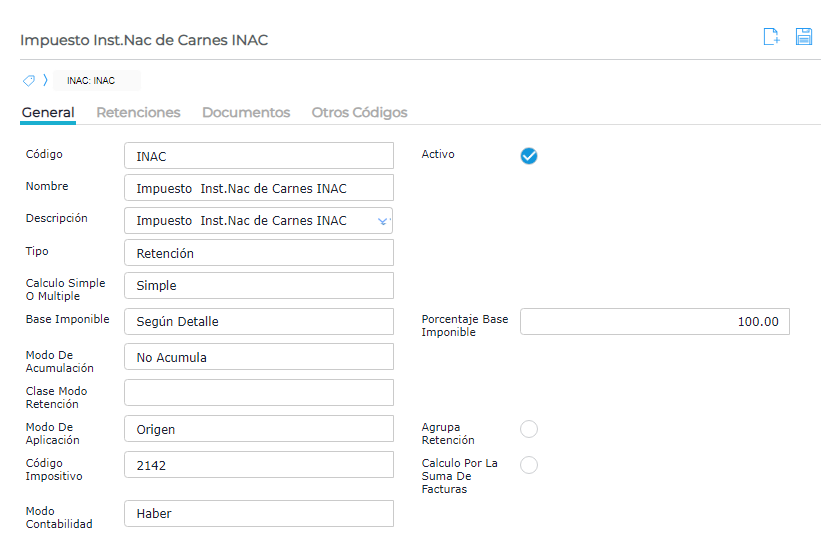Image resolution: width=821 pixels, height=533 pixels.
Task: Open the Tipo field showing Retención
Action: click(x=259, y=253)
